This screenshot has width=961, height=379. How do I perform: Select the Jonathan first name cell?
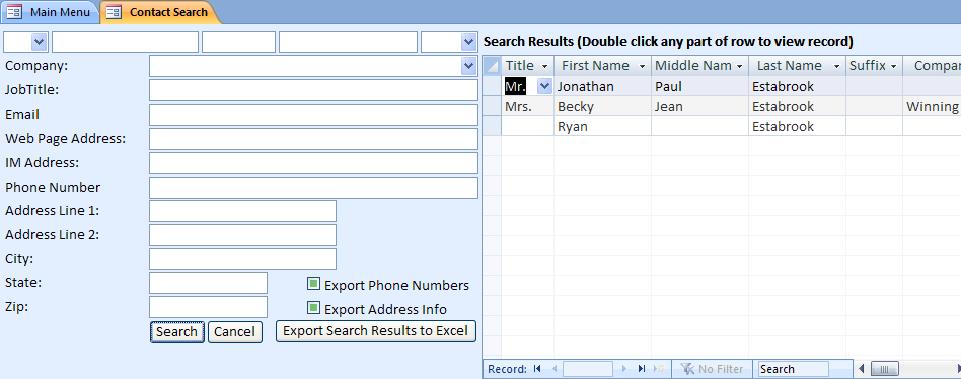tap(602, 86)
